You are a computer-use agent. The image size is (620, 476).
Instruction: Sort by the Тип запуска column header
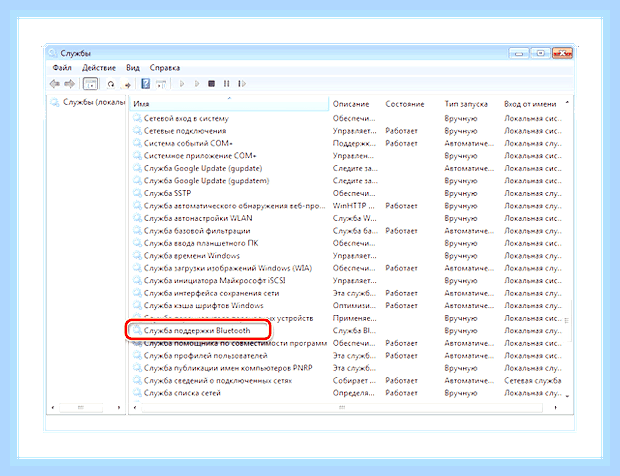(x=466, y=104)
